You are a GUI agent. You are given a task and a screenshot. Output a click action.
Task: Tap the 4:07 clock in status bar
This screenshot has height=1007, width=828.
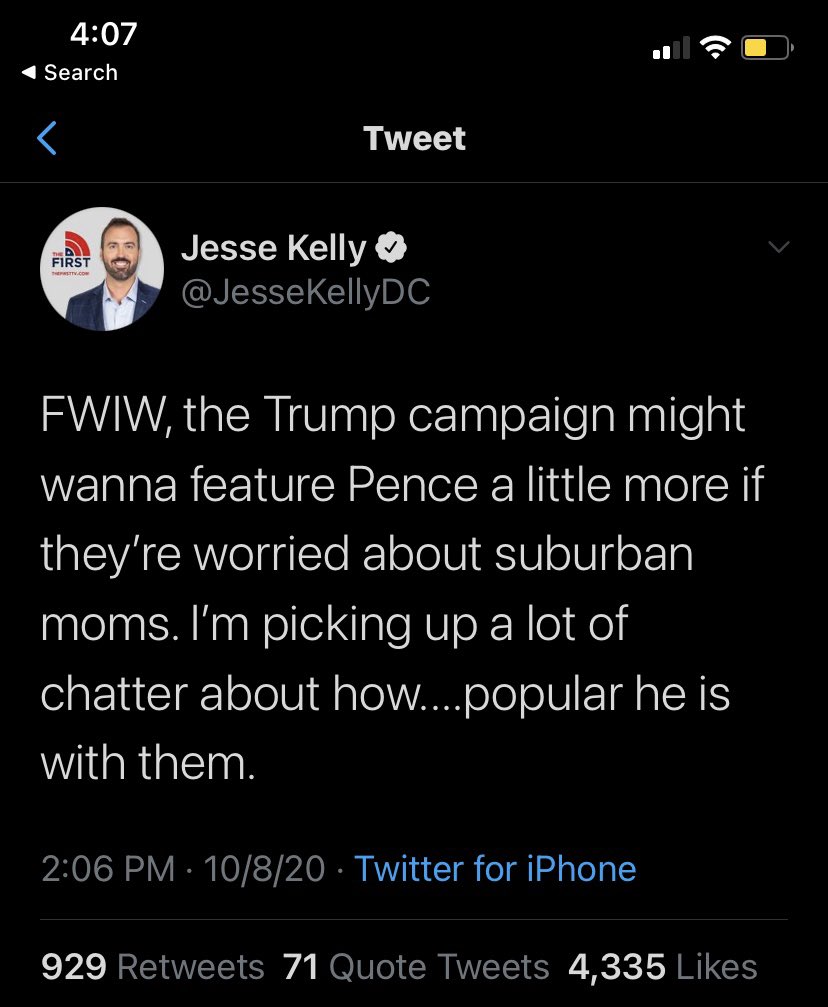pyautogui.click(x=103, y=34)
